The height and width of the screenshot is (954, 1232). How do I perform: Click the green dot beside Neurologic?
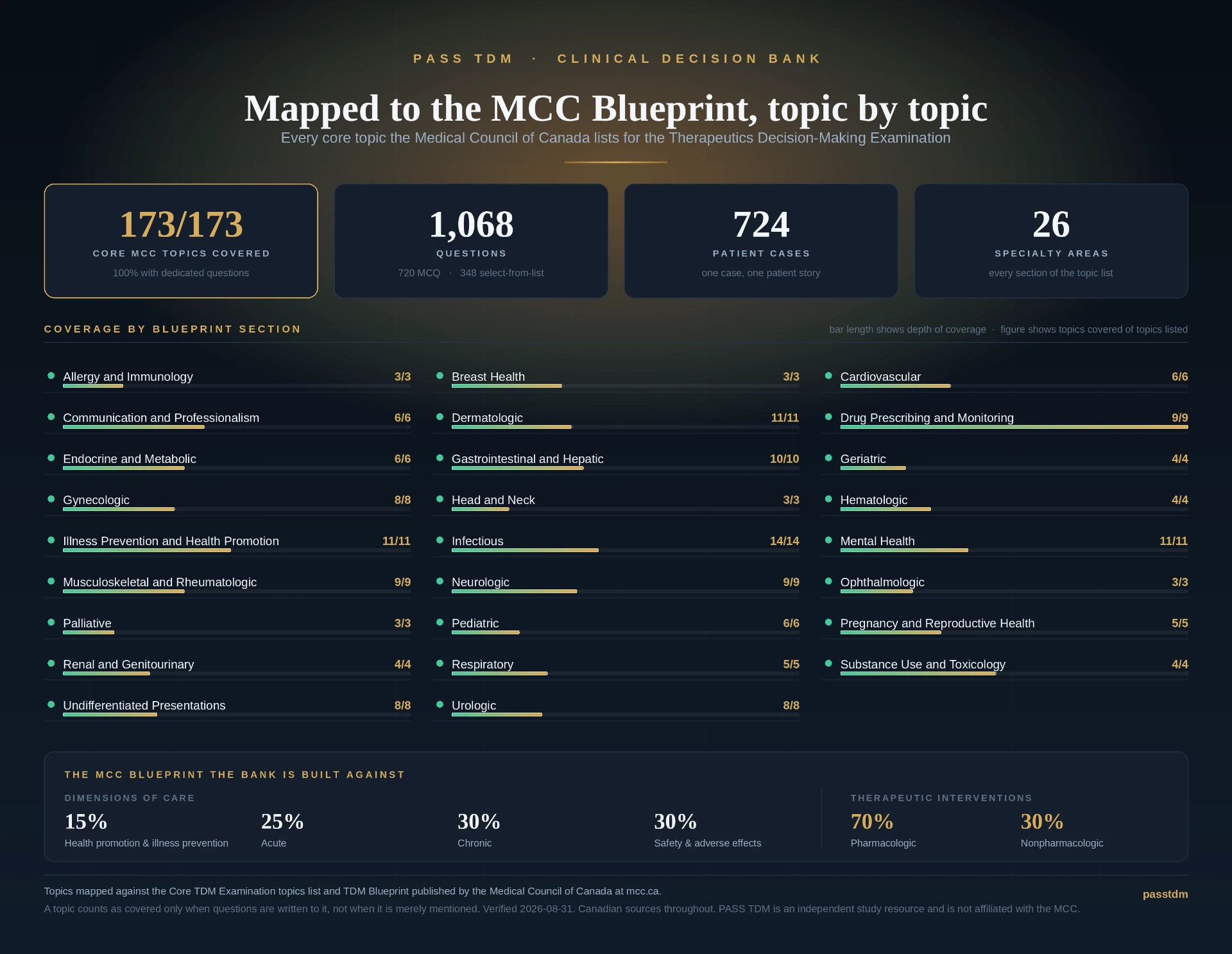440,581
